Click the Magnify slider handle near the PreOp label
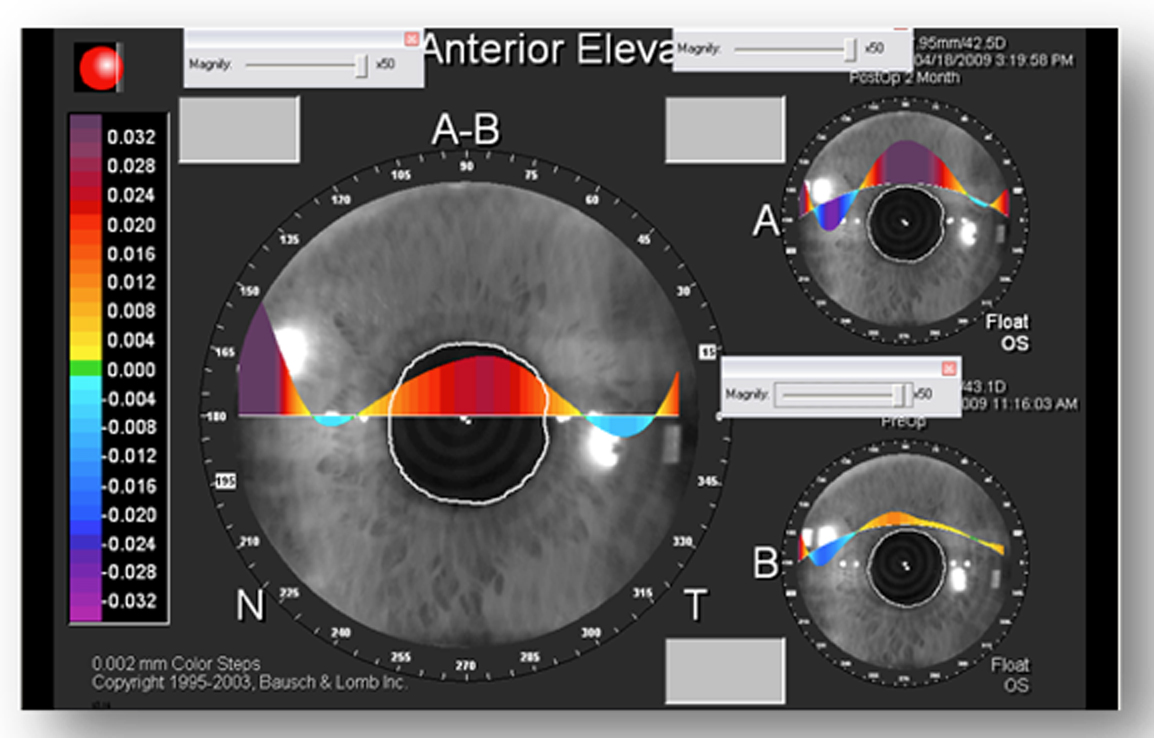This screenshot has height=738, width=1154. [902, 394]
